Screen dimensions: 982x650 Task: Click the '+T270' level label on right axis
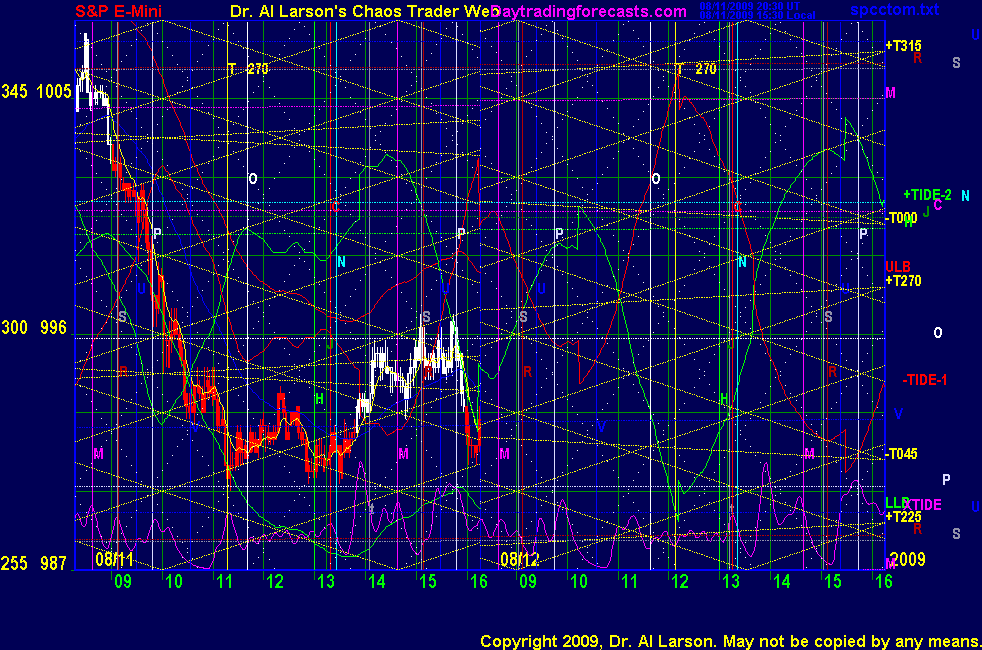(x=903, y=281)
